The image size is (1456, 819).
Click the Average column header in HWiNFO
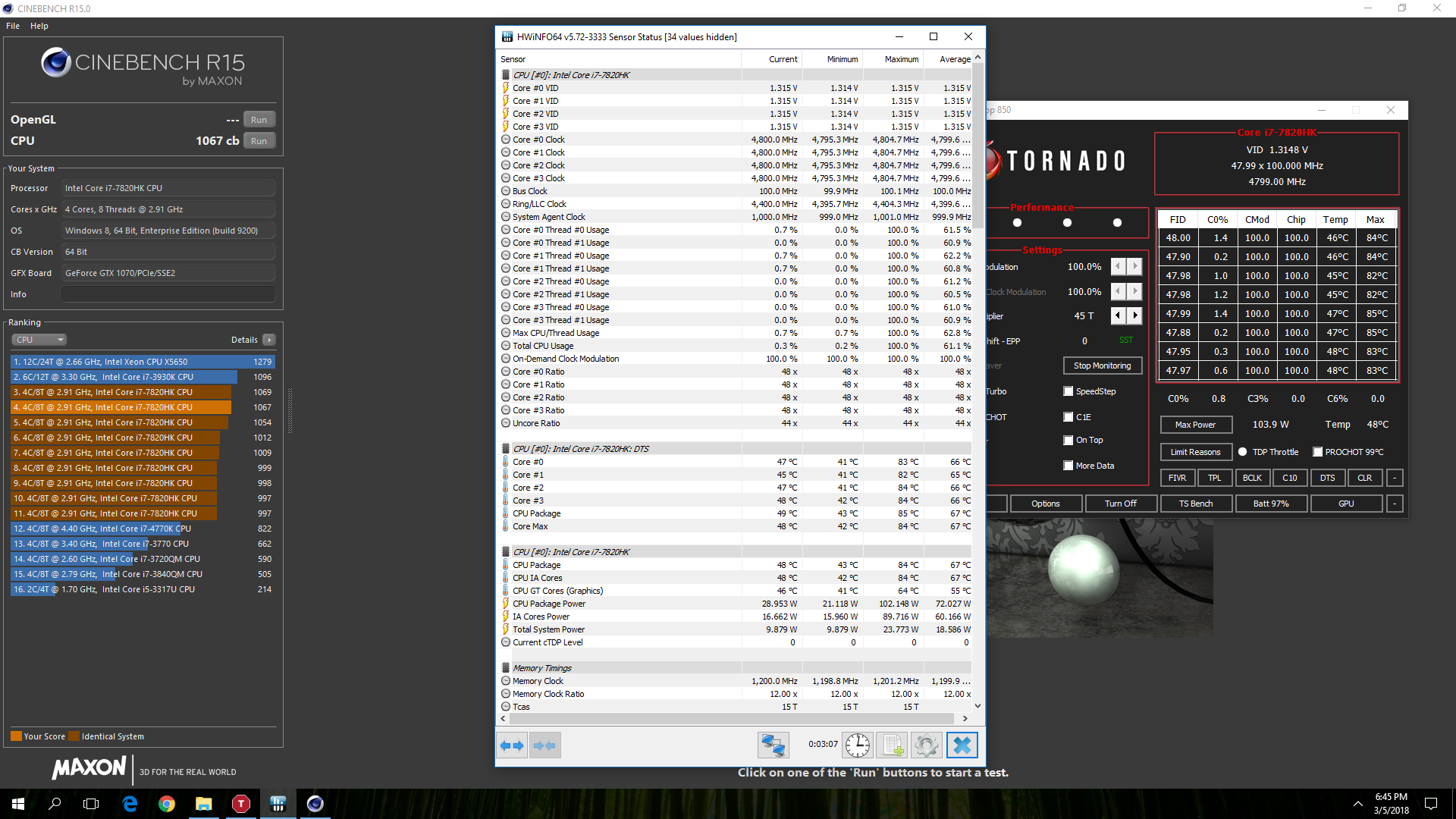click(x=948, y=59)
